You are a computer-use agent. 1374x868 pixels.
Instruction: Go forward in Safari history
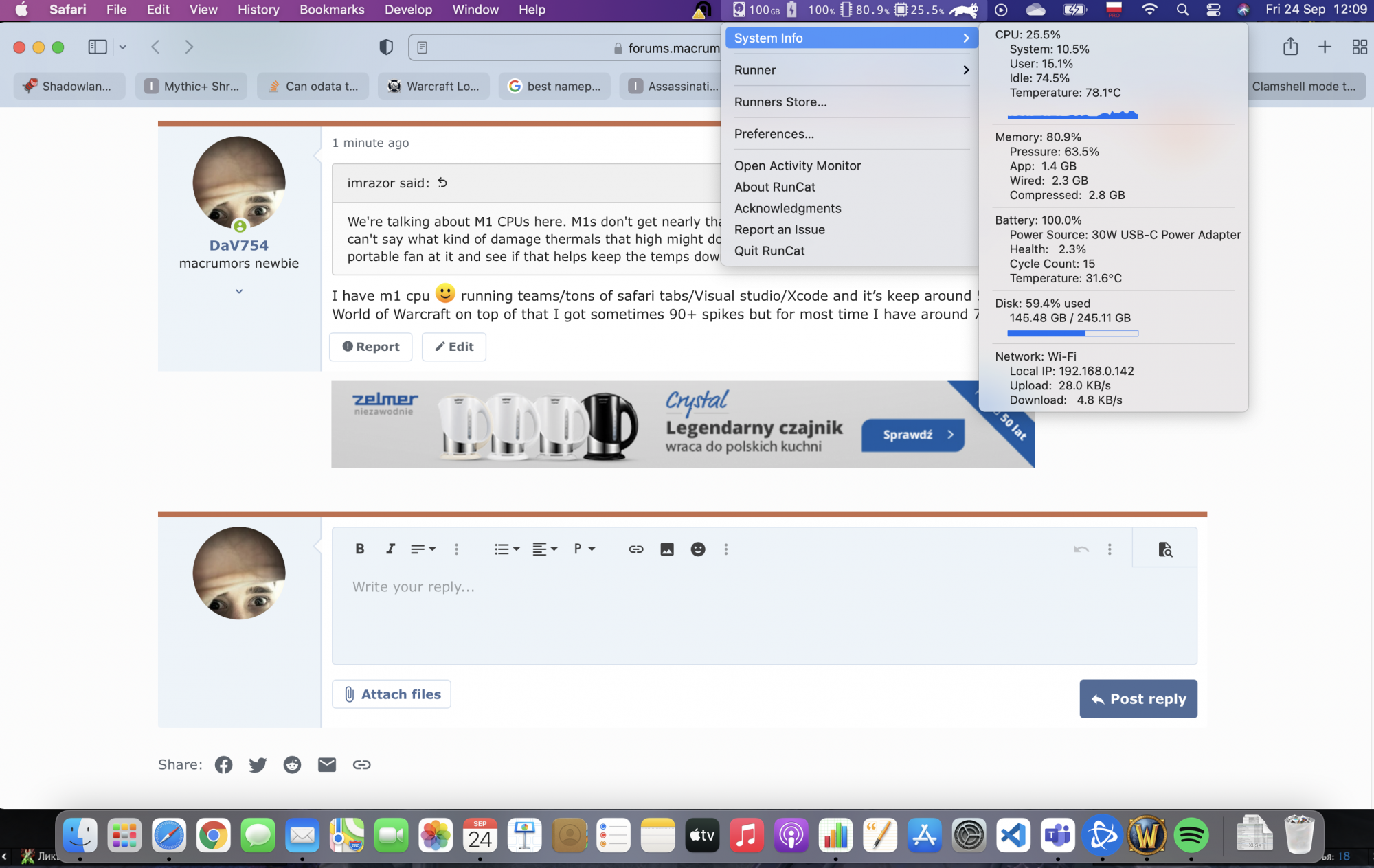(189, 47)
